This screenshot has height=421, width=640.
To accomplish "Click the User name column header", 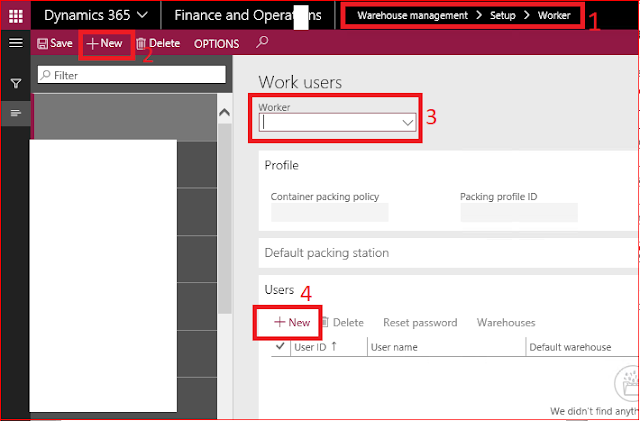I will [x=394, y=347].
